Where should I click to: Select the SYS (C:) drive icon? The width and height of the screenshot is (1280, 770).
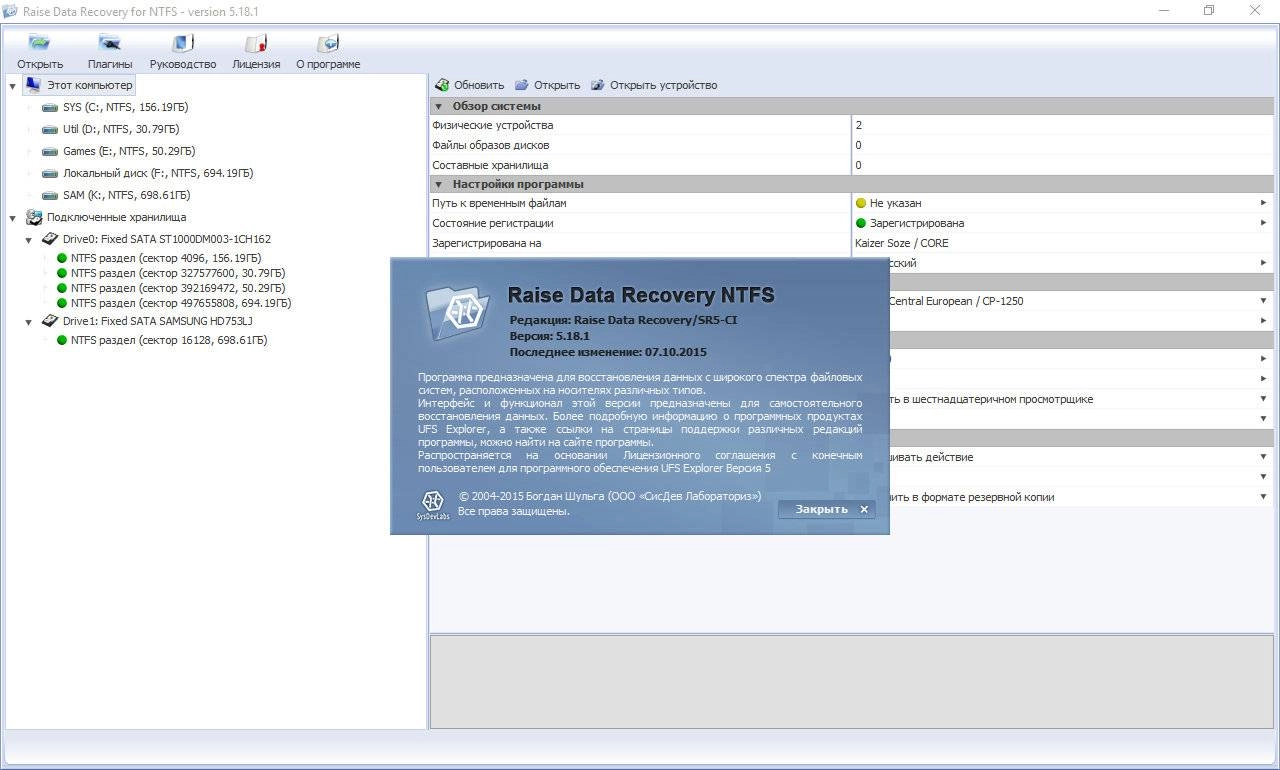coord(50,107)
